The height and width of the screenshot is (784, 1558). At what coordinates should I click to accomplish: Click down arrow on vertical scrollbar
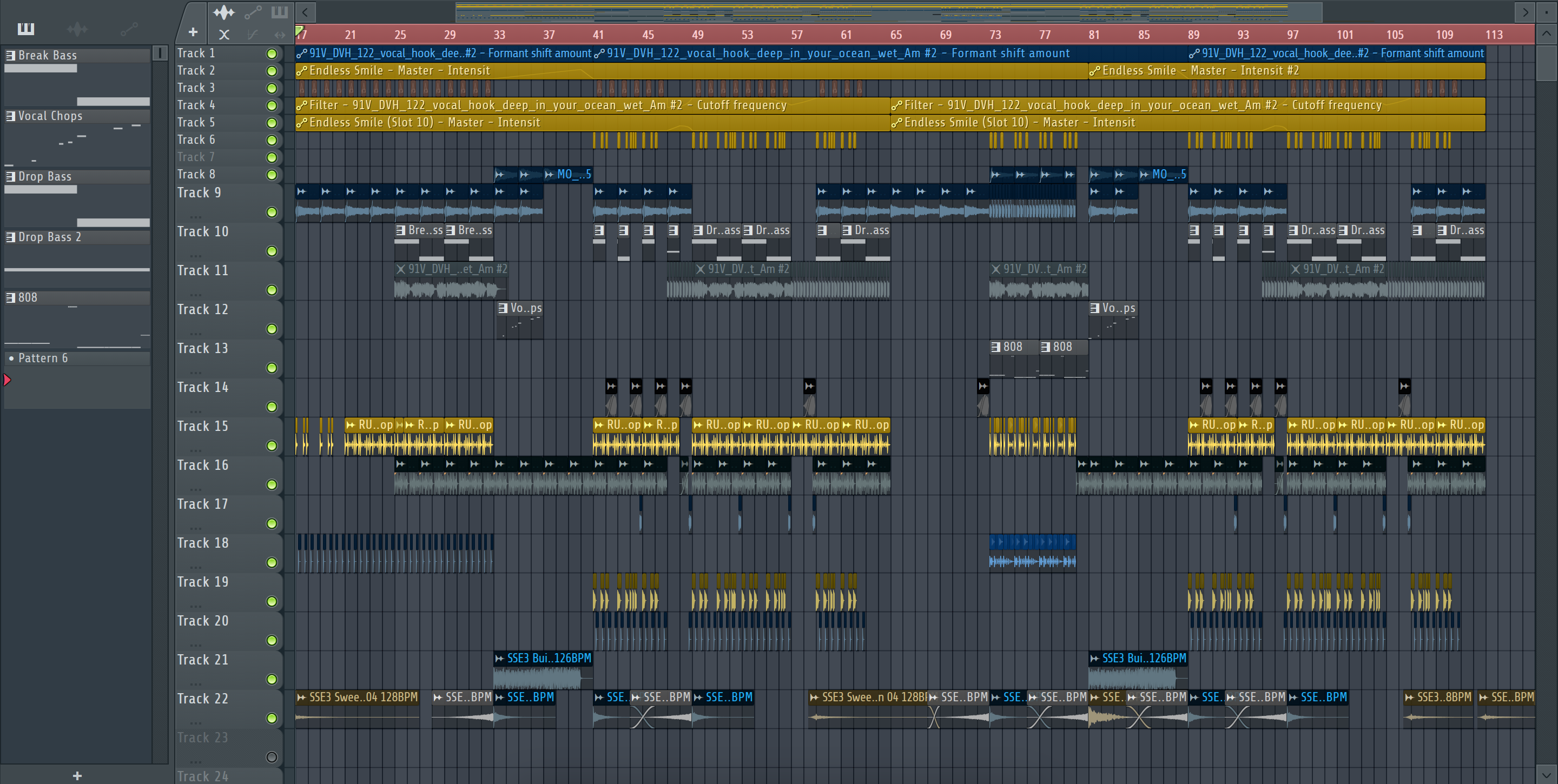1546,774
